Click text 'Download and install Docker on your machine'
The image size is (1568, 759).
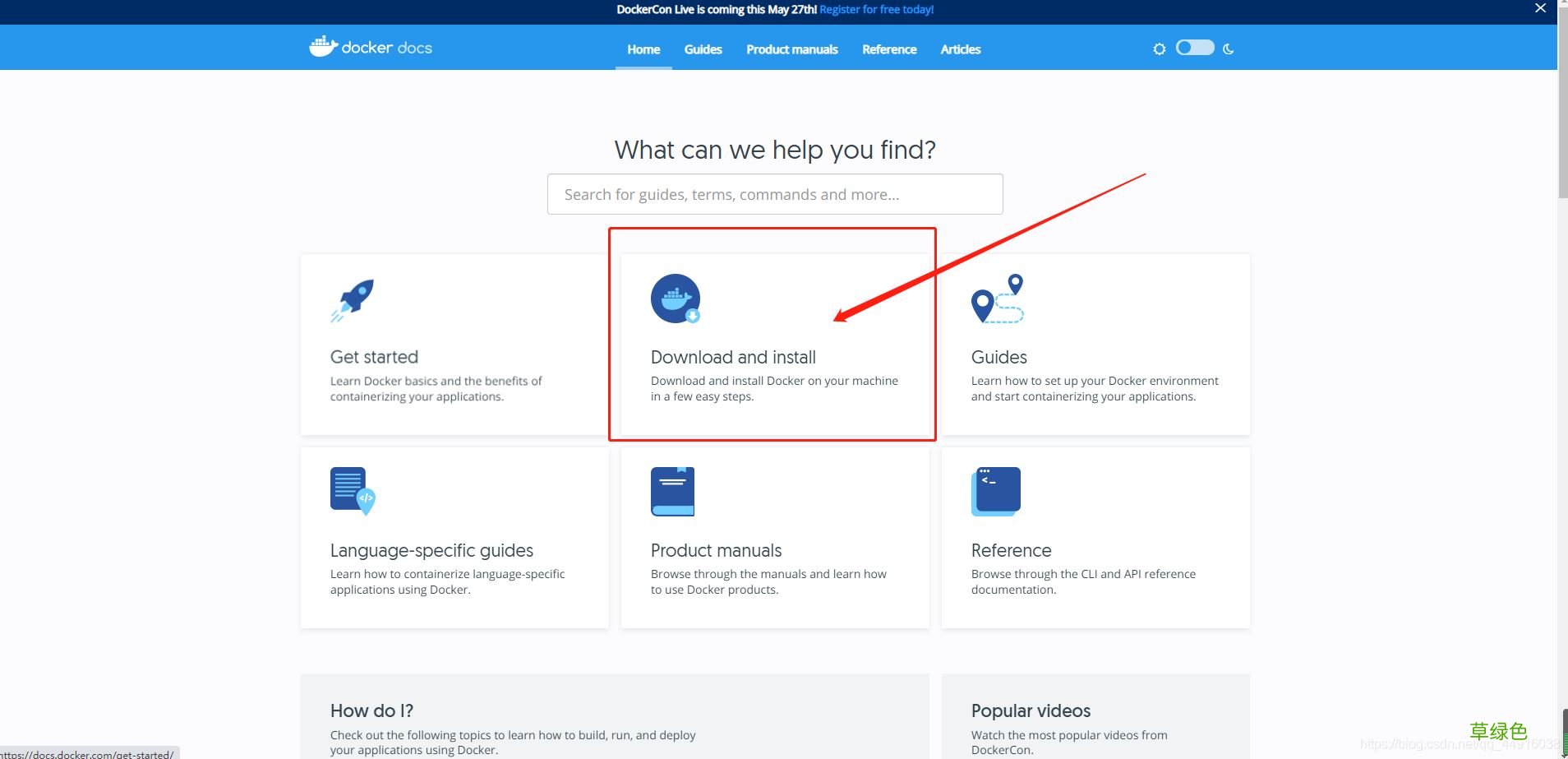click(774, 381)
